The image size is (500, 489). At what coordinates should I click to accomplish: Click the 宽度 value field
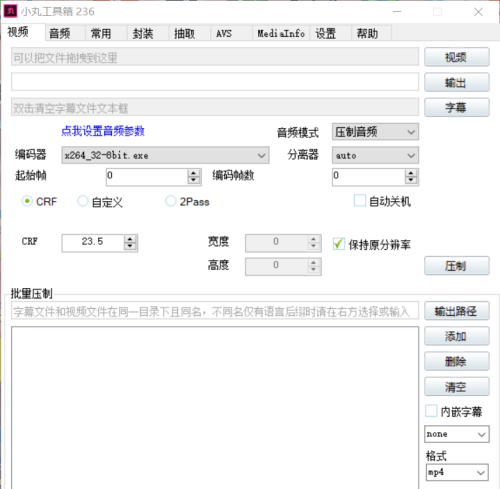[276, 243]
